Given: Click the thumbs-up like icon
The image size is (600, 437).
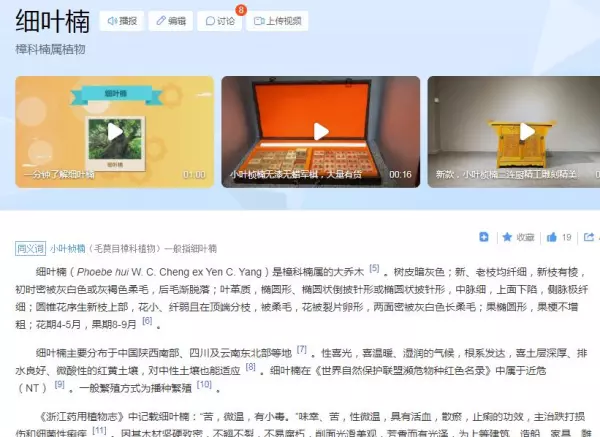Looking at the screenshot, I should (x=551, y=237).
